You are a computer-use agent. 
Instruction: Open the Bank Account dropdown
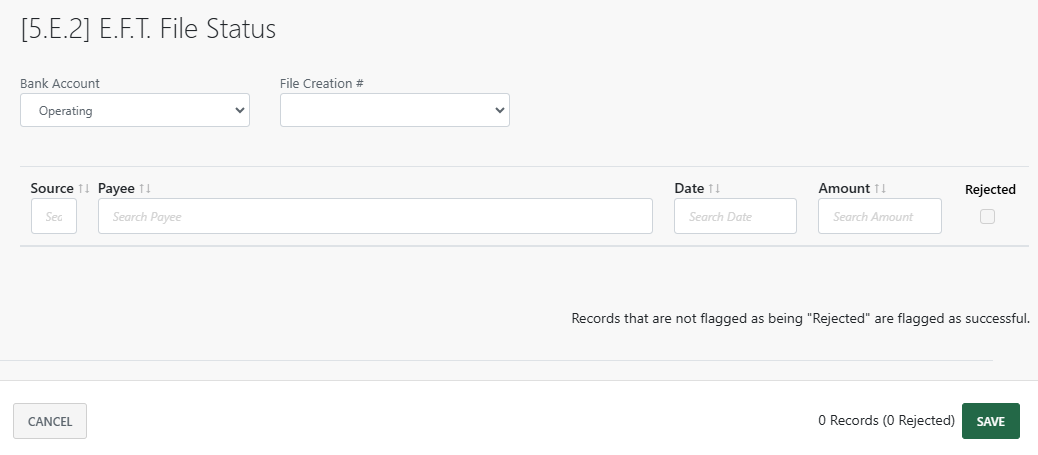pyautogui.click(x=135, y=111)
